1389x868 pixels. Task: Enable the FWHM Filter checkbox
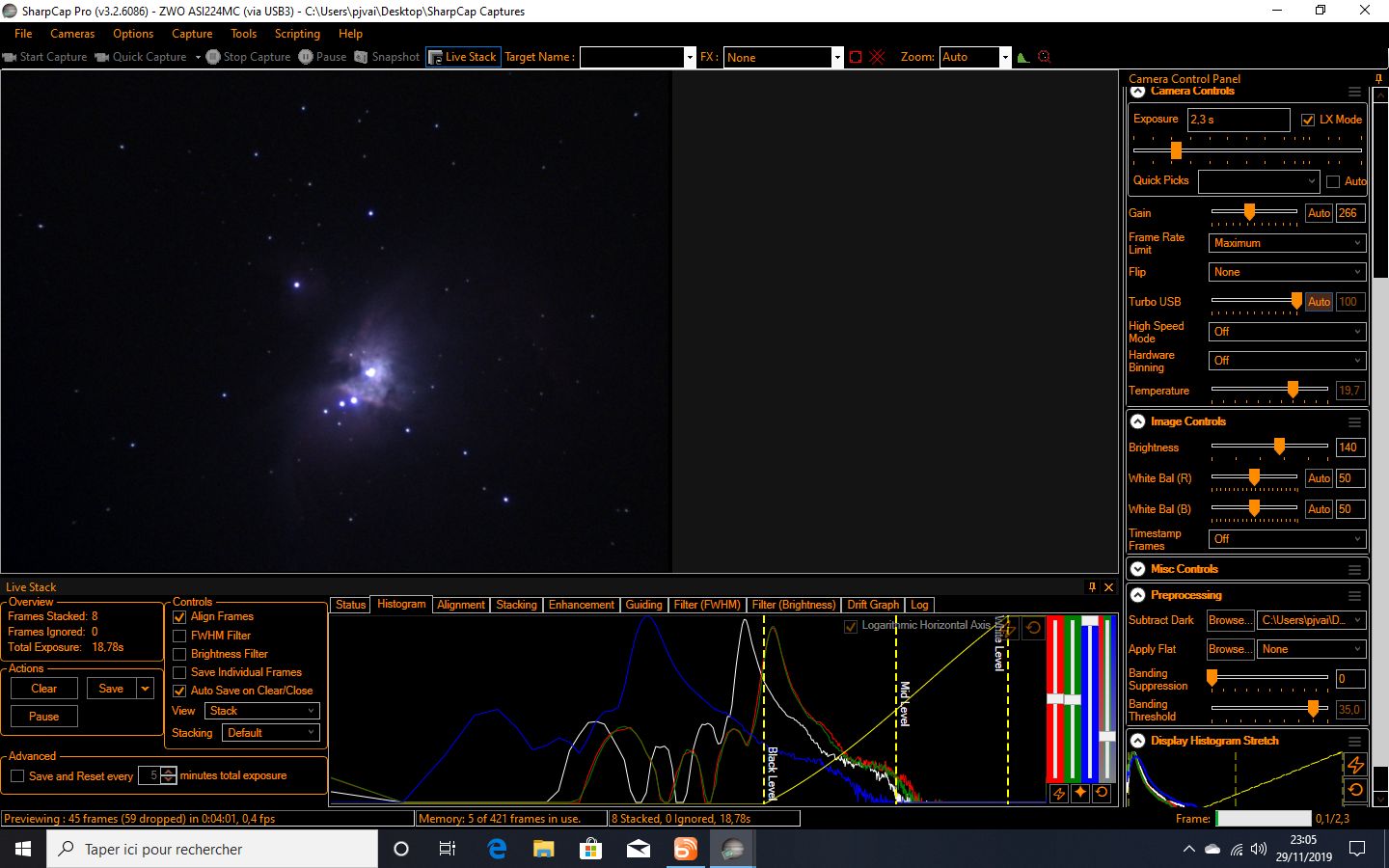click(179, 637)
